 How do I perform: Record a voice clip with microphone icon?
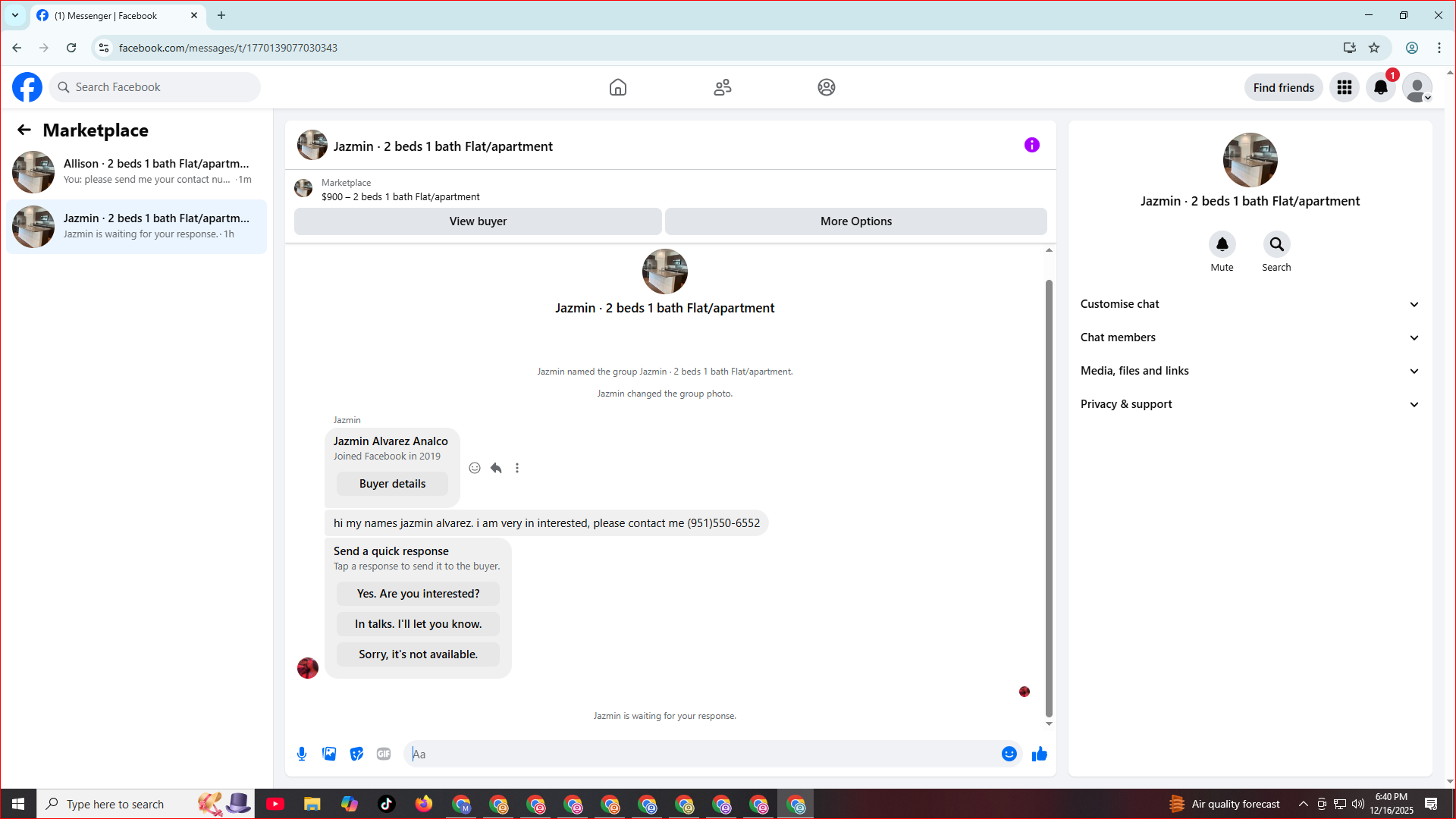point(302,754)
